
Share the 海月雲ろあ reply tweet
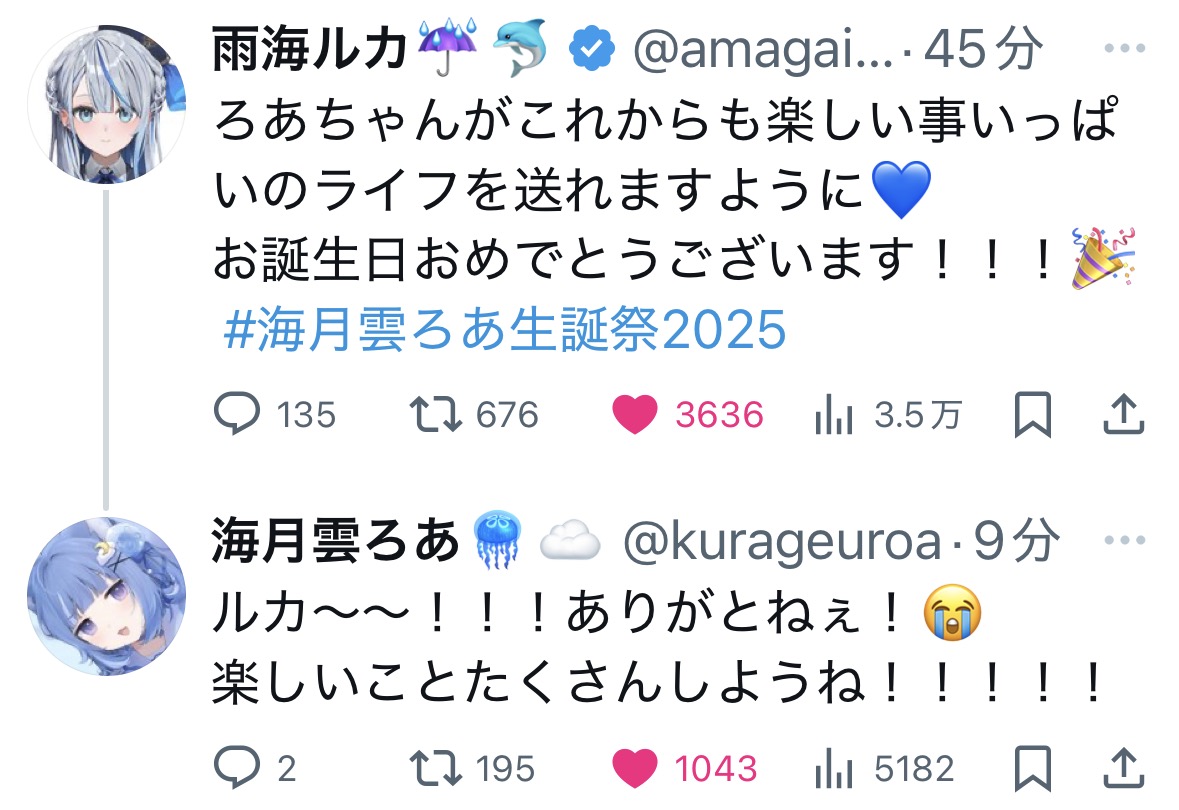pyautogui.click(x=1123, y=768)
